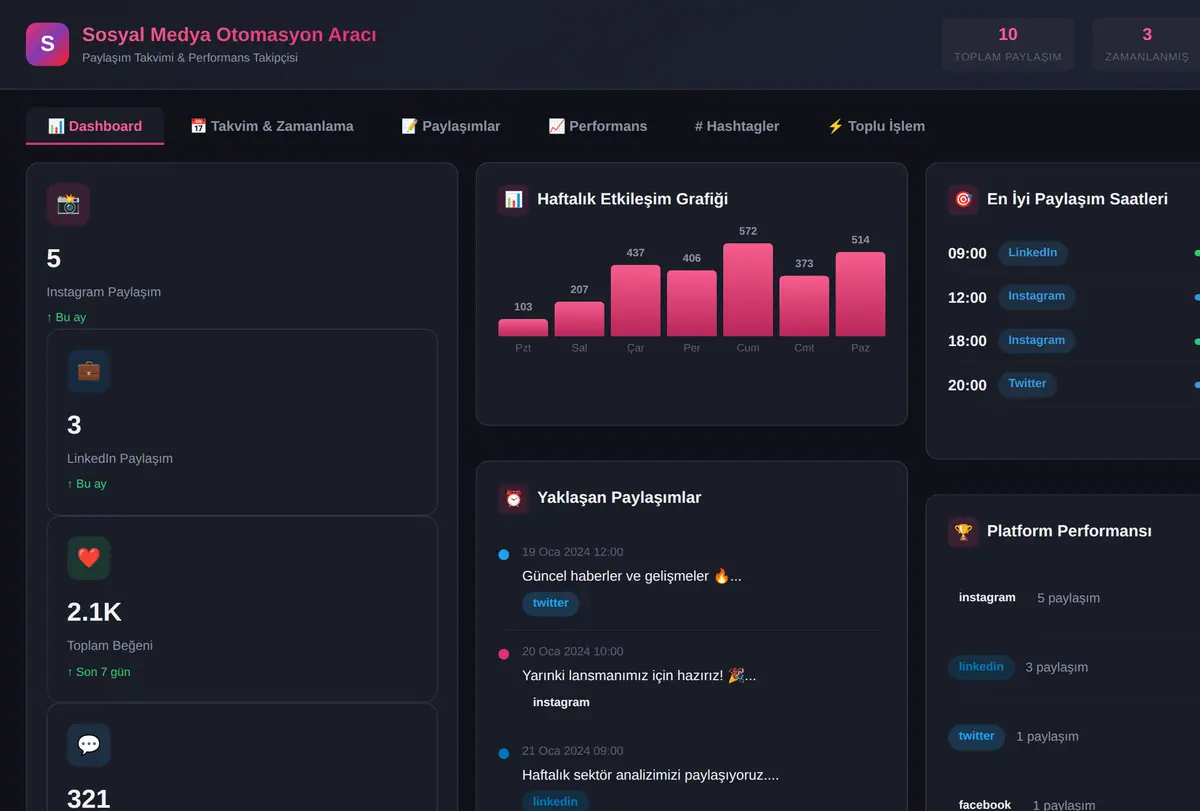Click the chart icon beside Haftalık Etkileşim Grafiği
Screen dimensions: 1200x811
click(x=513, y=199)
